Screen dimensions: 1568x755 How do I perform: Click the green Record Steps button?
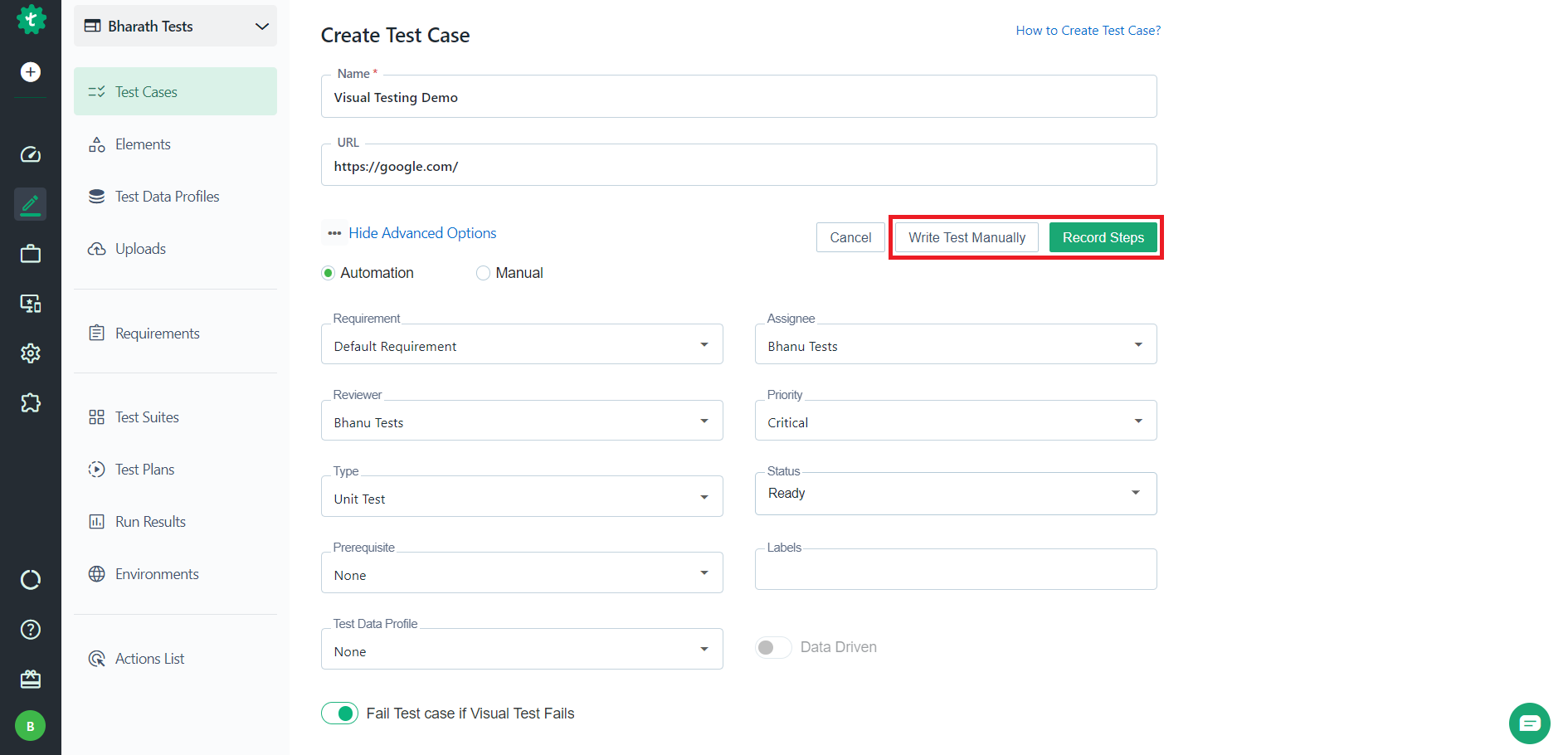[1103, 237]
